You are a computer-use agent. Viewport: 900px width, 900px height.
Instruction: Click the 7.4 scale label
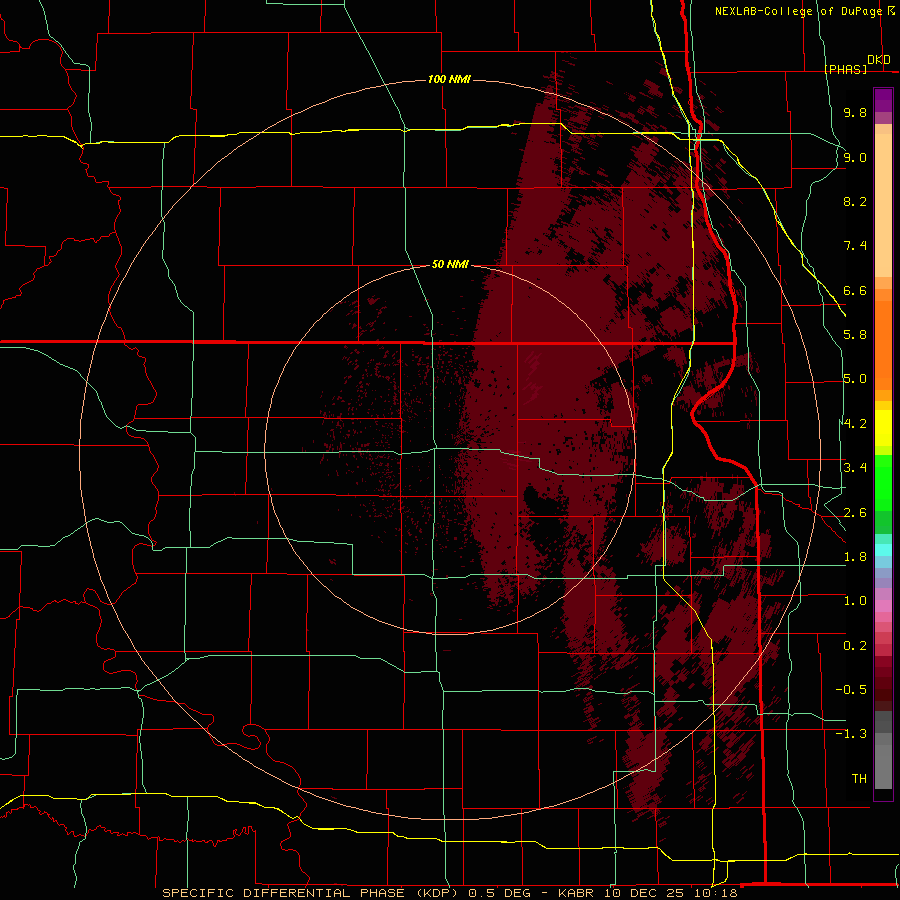pyautogui.click(x=855, y=246)
